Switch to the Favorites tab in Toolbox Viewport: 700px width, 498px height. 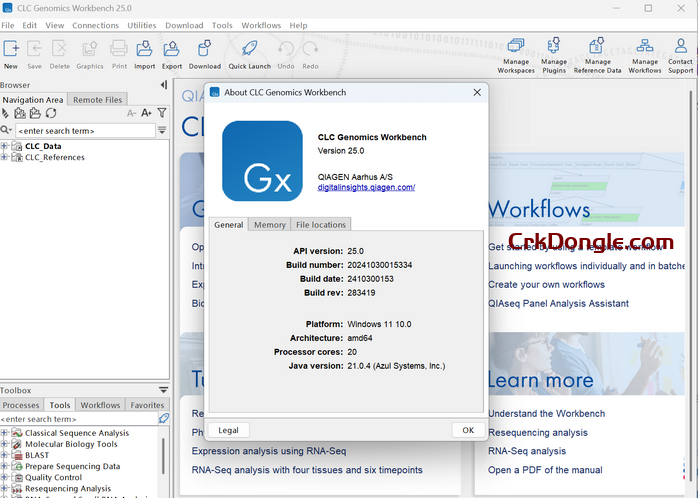click(147, 405)
